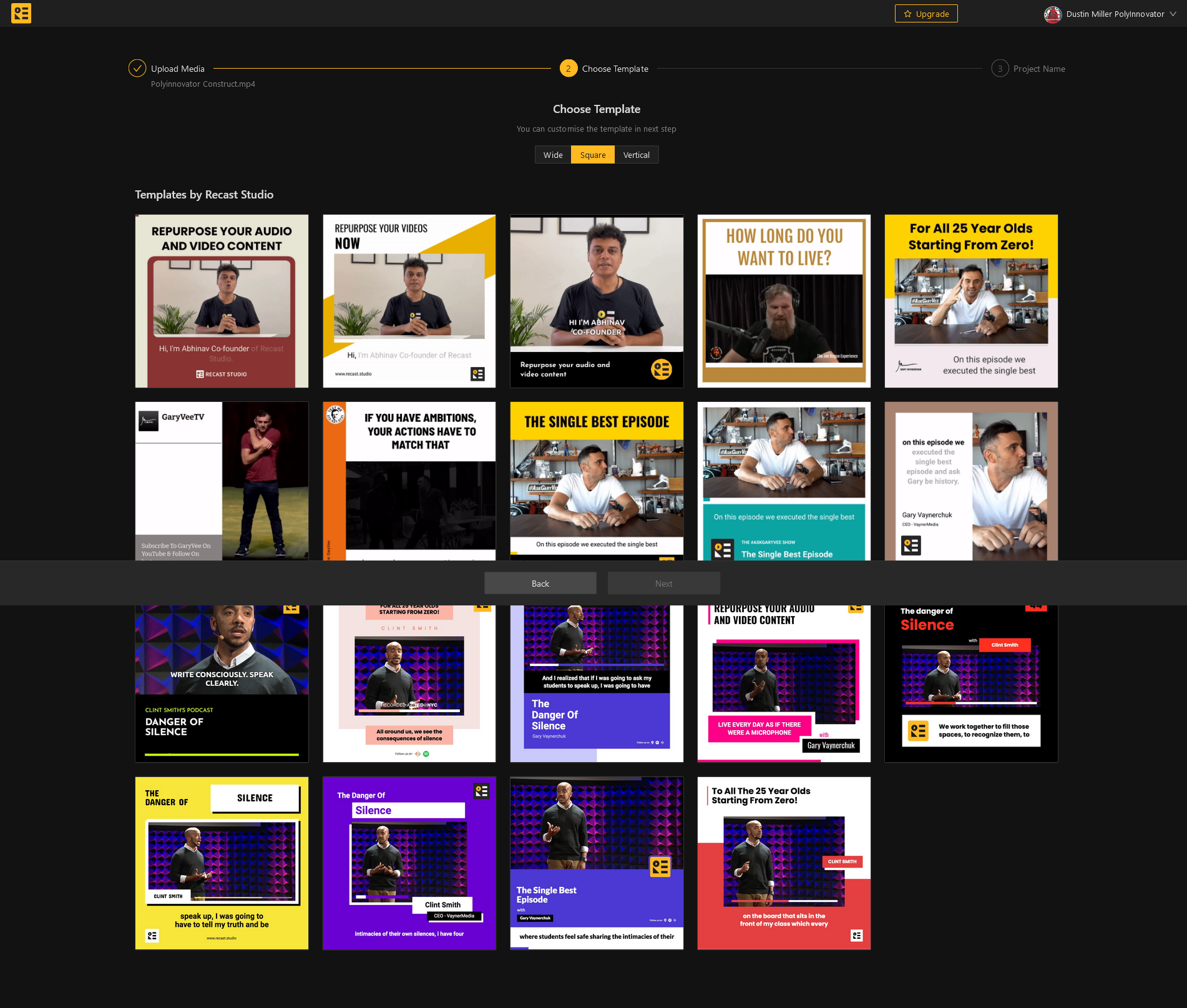This screenshot has height=1008, width=1187.
Task: Pick the 'Repurpose Your Videos Now' template
Action: click(409, 301)
